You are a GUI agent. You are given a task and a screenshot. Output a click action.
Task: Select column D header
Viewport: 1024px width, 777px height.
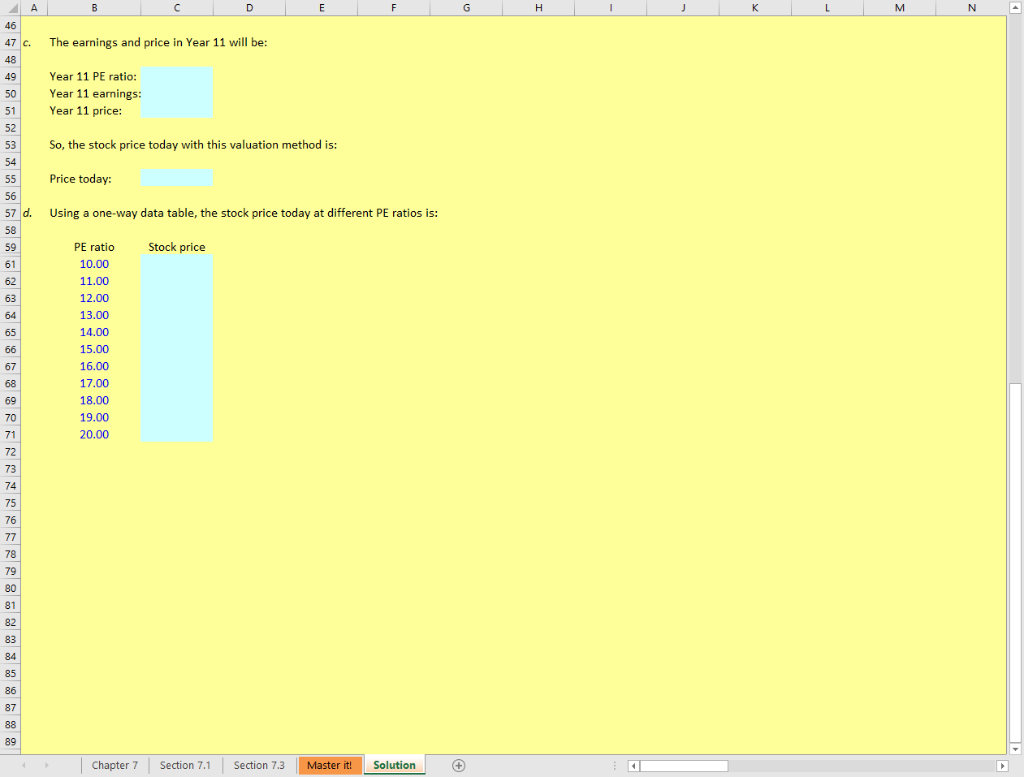pyautogui.click(x=249, y=8)
